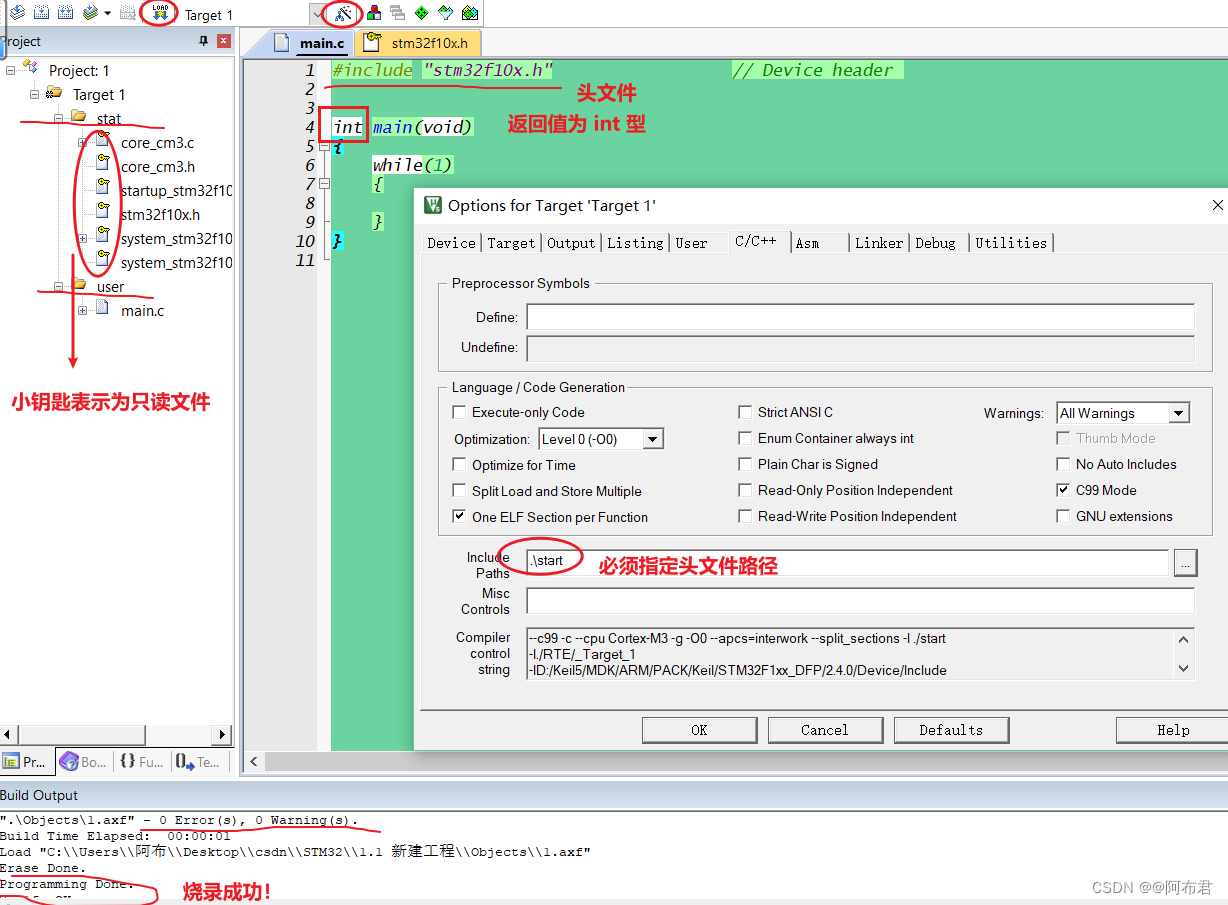Open the Warnings dropdown
1228x905 pixels.
[1178, 413]
